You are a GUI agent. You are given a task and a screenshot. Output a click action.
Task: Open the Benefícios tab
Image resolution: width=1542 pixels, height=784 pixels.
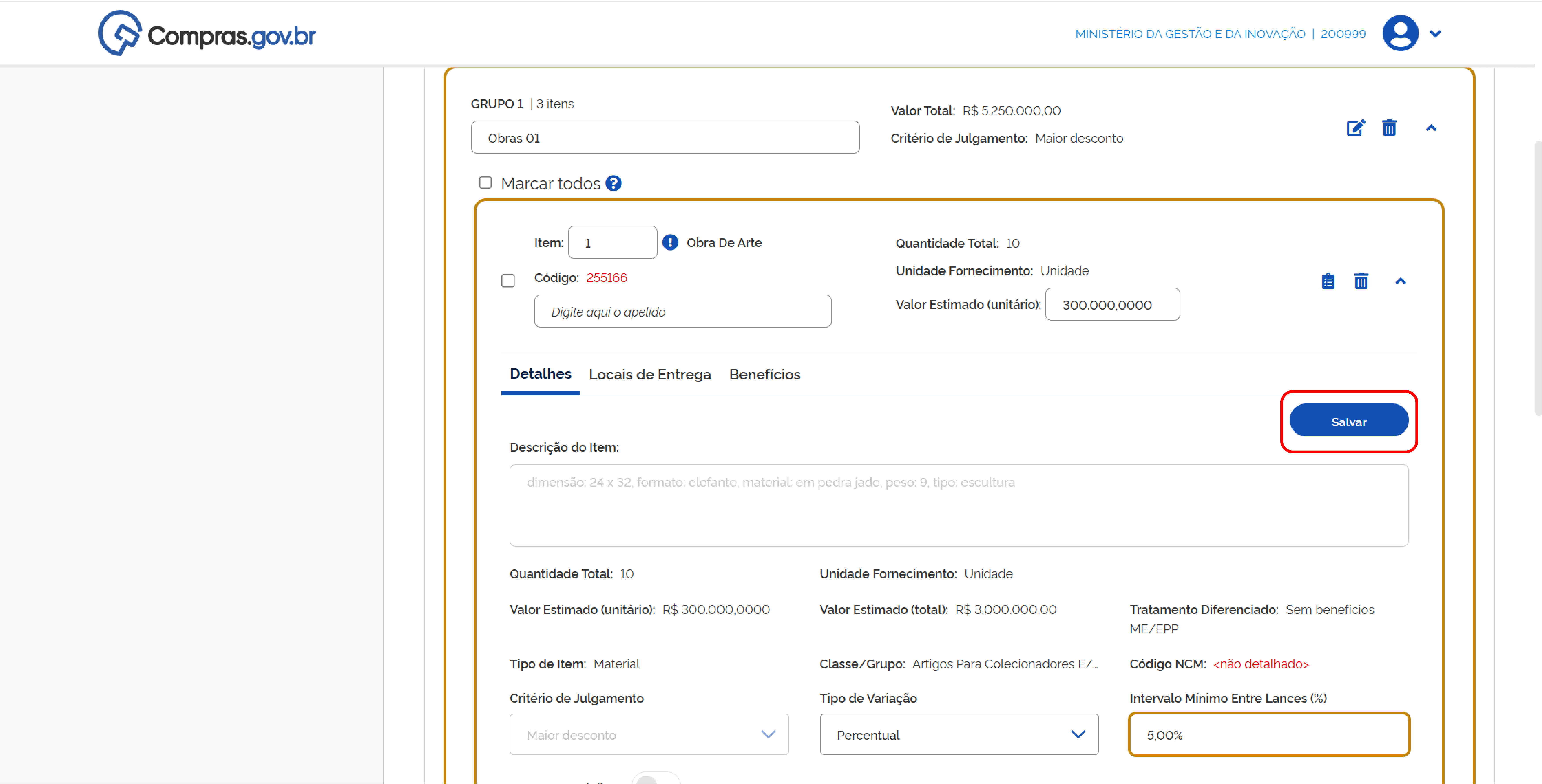[x=765, y=375]
